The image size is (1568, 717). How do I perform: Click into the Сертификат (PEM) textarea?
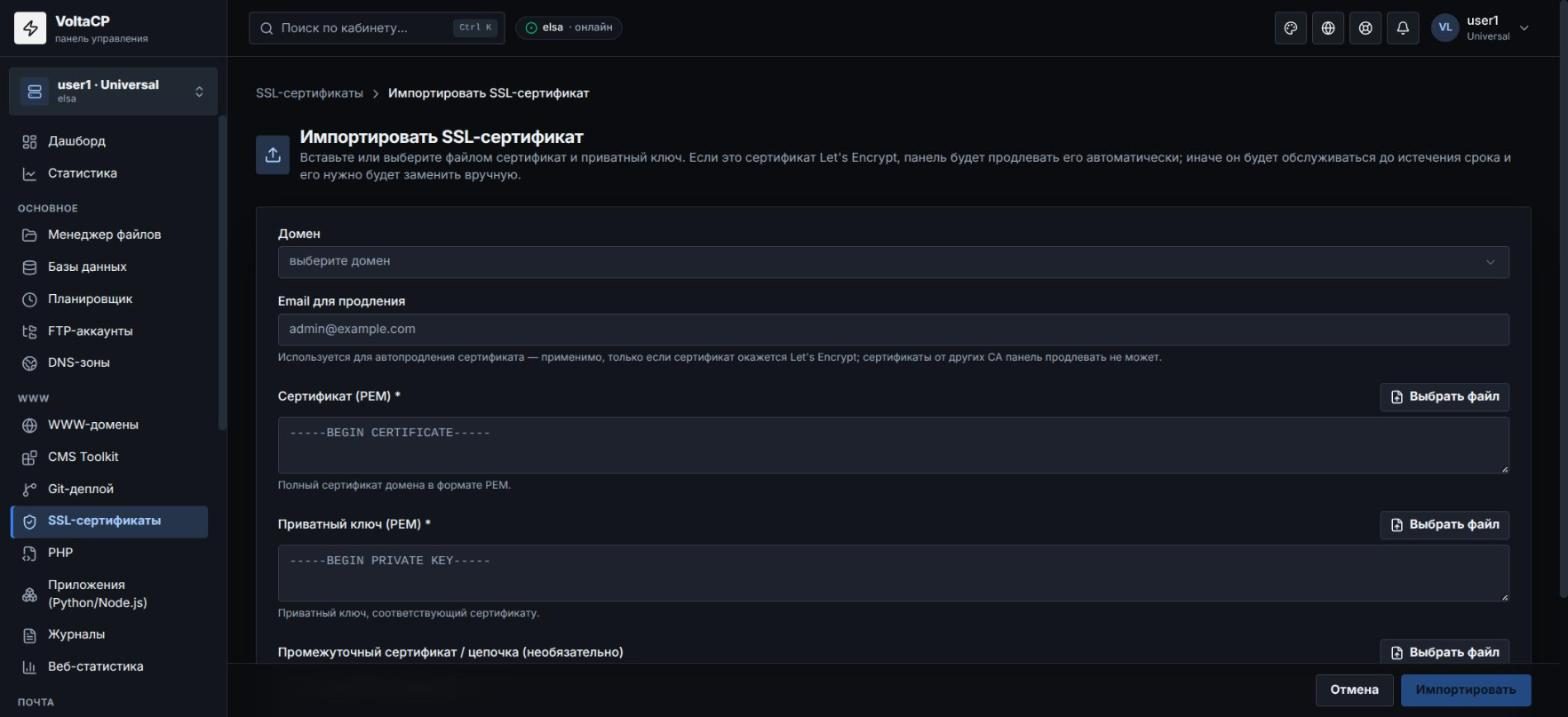click(893, 445)
